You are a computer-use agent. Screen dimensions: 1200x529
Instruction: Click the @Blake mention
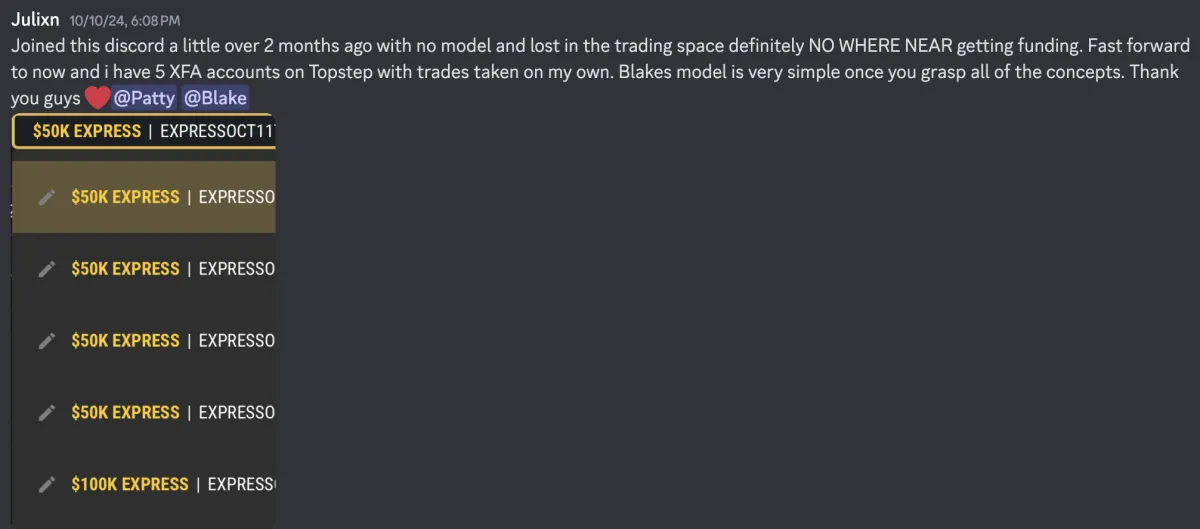[215, 99]
